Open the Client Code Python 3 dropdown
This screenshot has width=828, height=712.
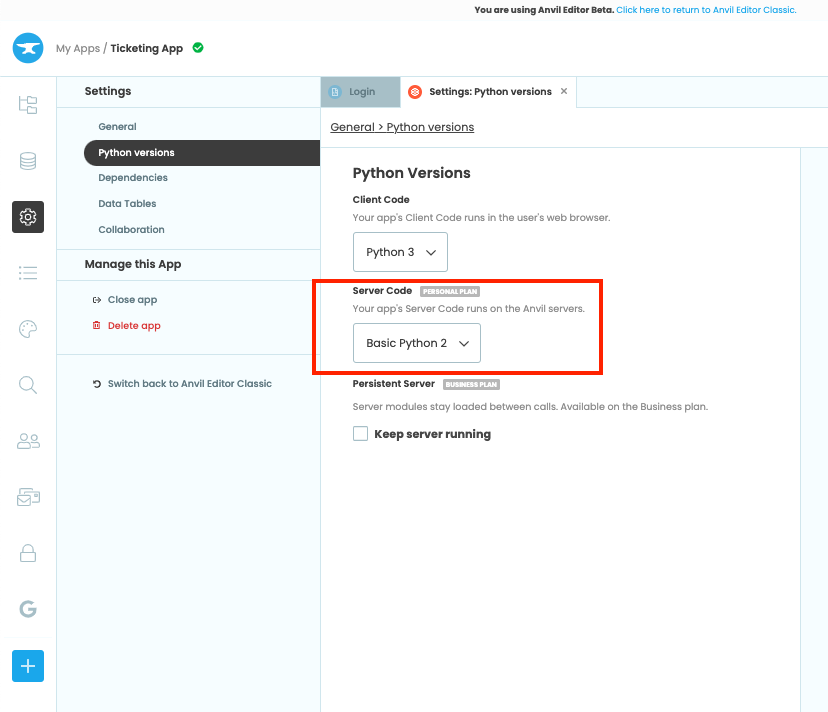(x=400, y=252)
